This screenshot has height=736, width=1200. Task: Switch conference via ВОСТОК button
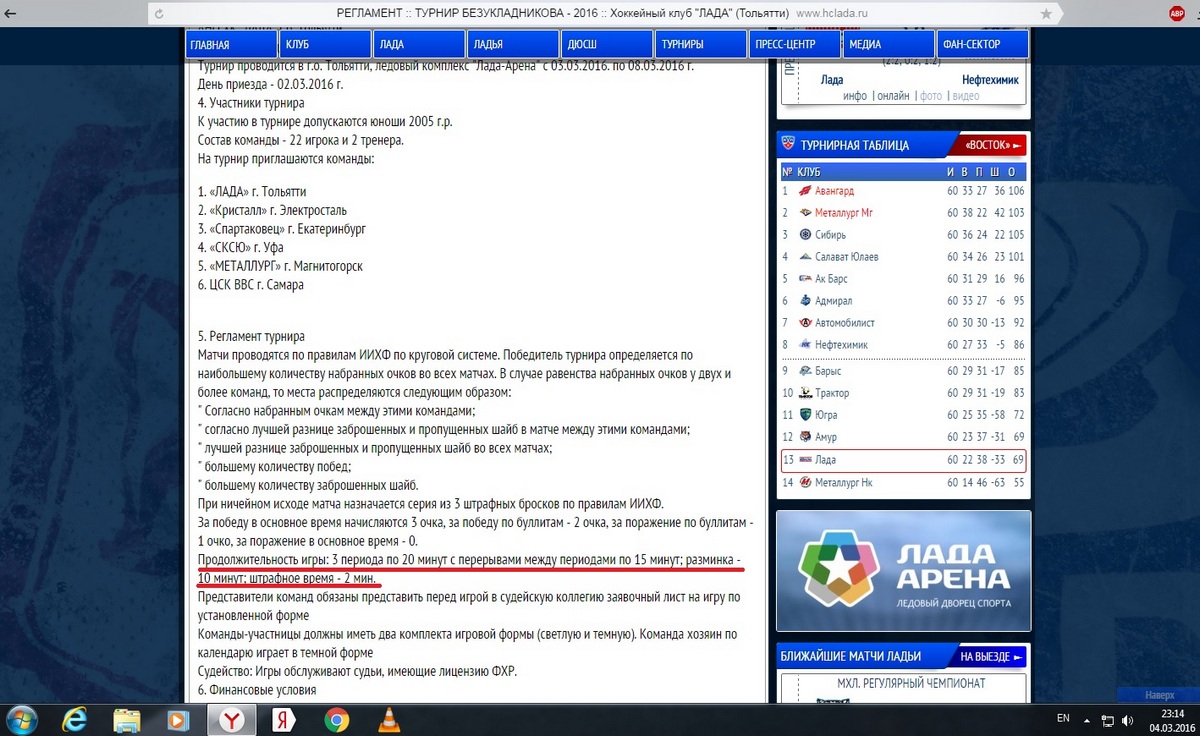994,145
